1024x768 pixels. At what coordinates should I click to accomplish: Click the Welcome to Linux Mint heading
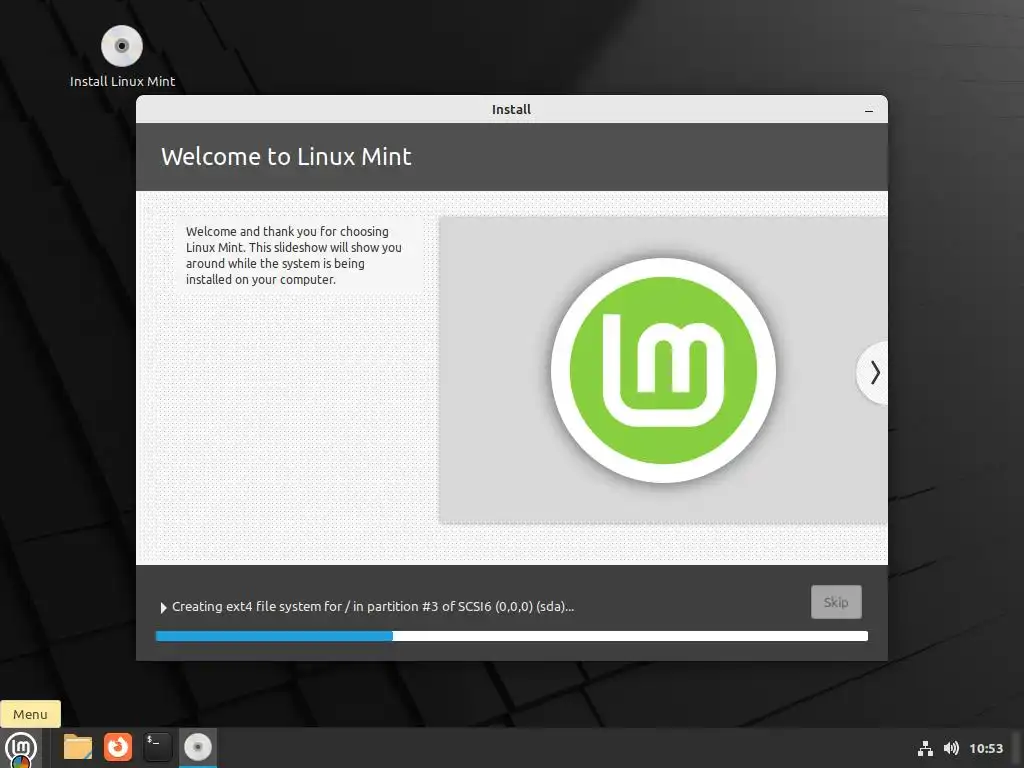coord(286,157)
